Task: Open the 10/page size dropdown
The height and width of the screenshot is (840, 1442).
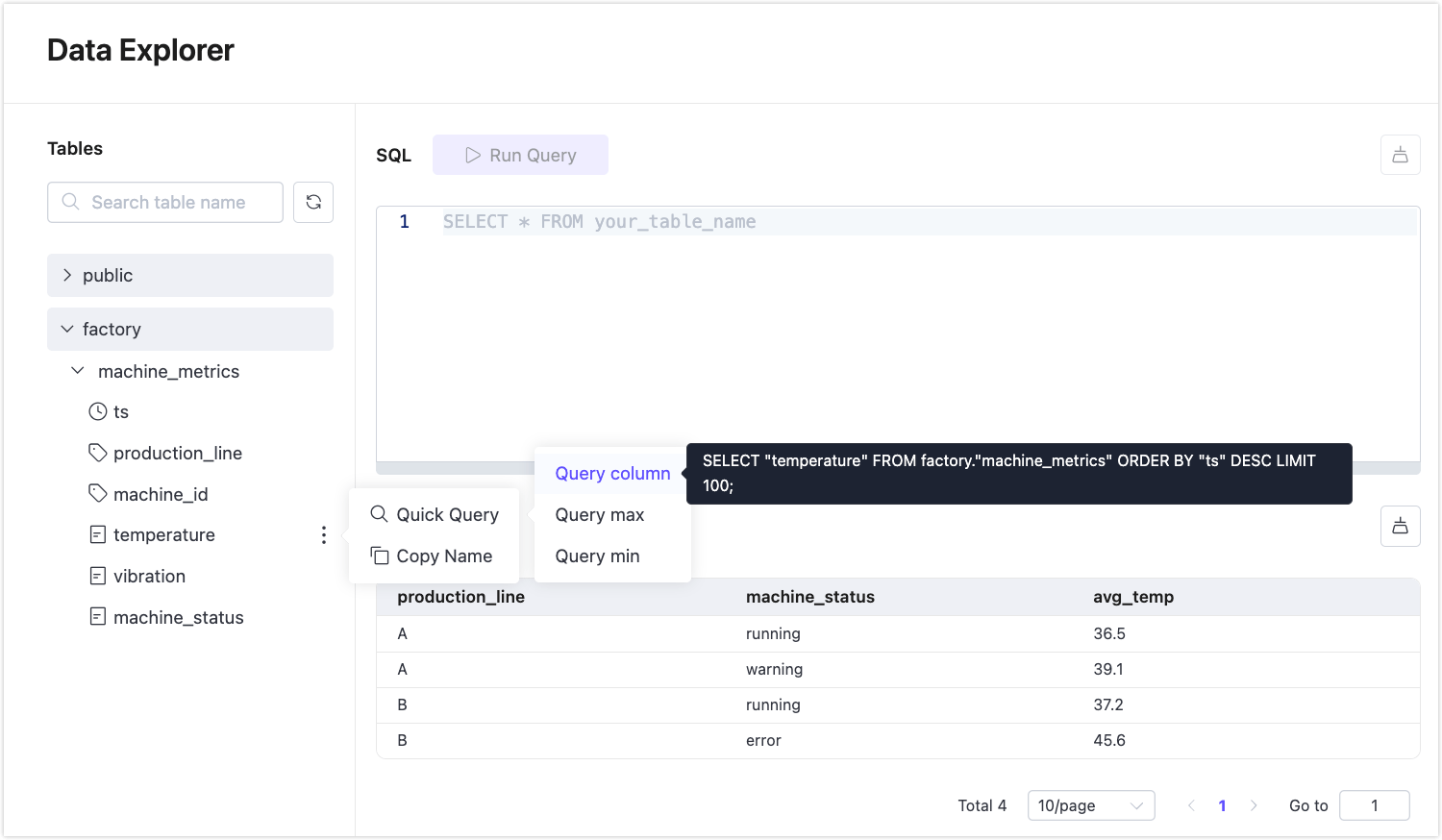Action: pyautogui.click(x=1090, y=805)
